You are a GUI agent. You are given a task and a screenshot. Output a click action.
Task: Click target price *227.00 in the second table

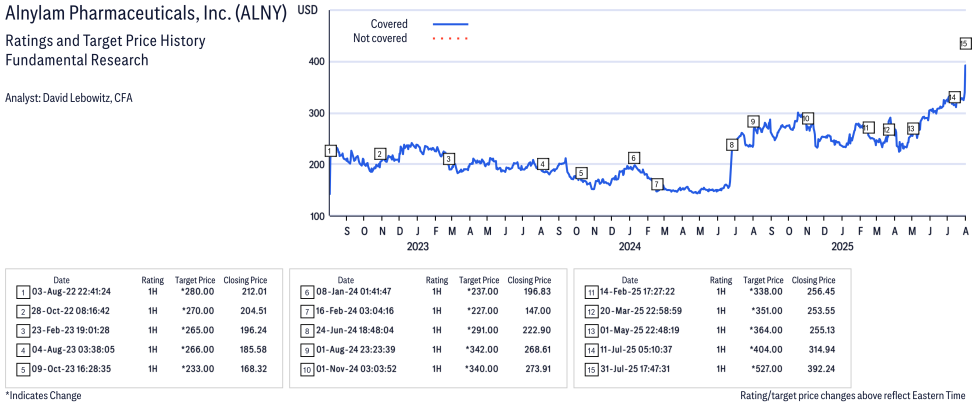tap(482, 311)
